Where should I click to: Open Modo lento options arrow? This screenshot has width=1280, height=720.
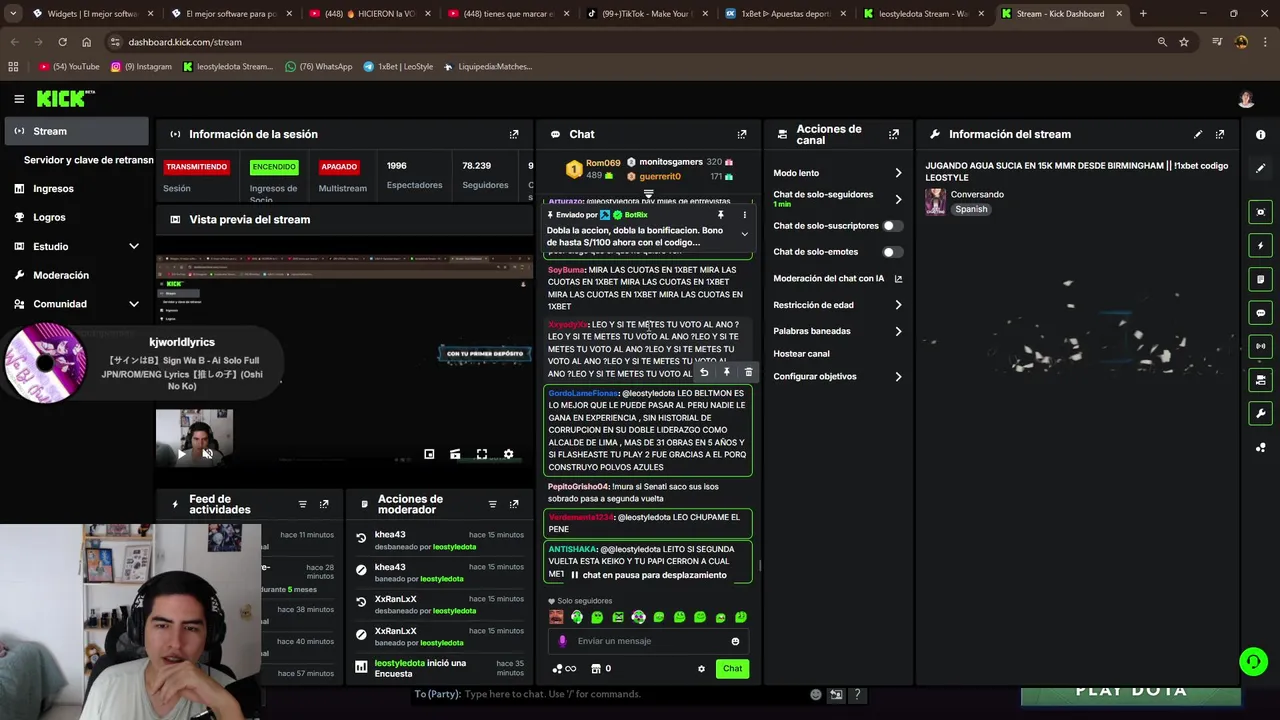(898, 173)
